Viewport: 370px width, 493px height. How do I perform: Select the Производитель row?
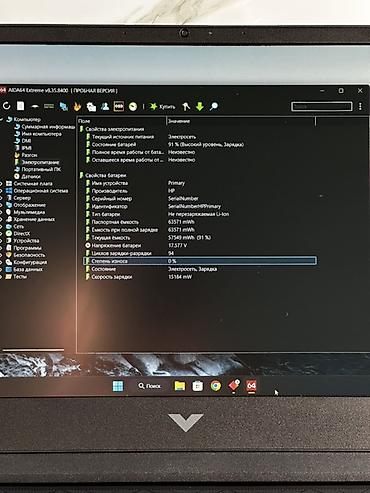point(200,191)
